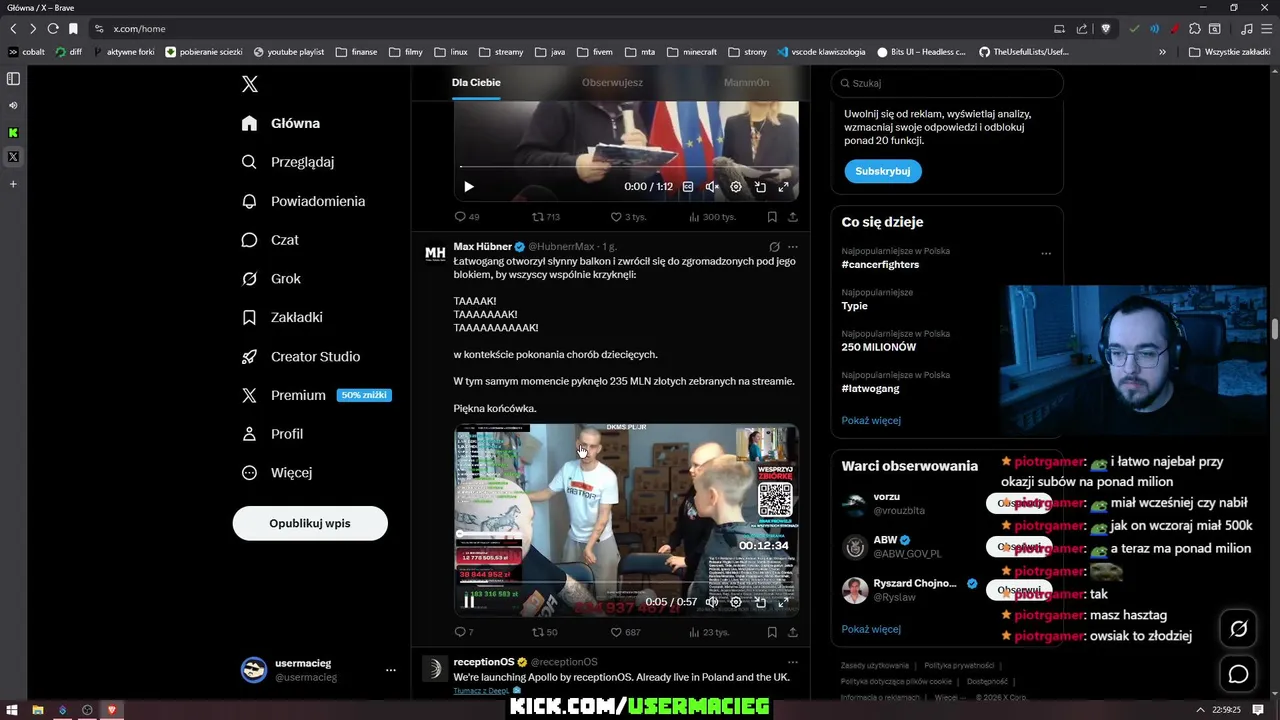Viewport: 1280px width, 720px height.
Task: Open Premium with 50% zniżki badge
Action: pos(316,395)
